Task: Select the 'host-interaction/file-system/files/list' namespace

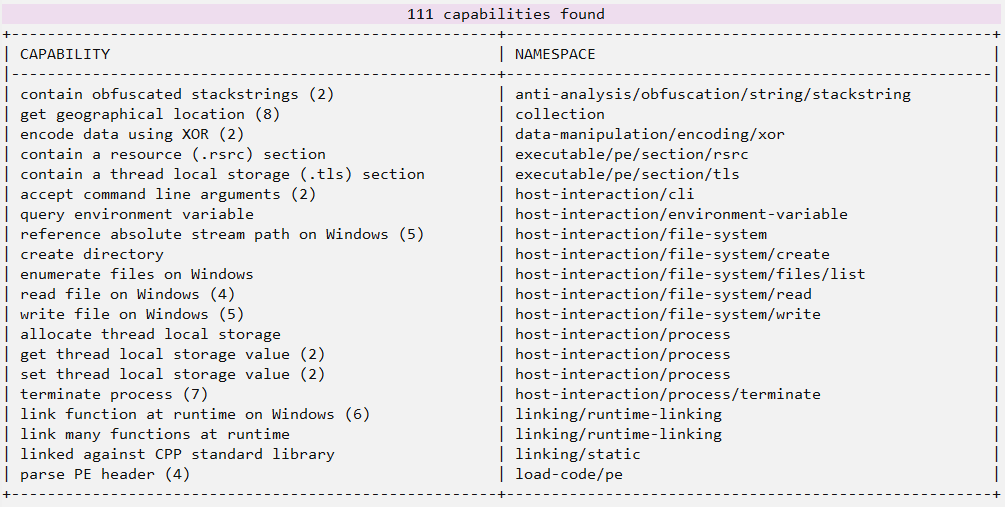Action: pos(690,274)
